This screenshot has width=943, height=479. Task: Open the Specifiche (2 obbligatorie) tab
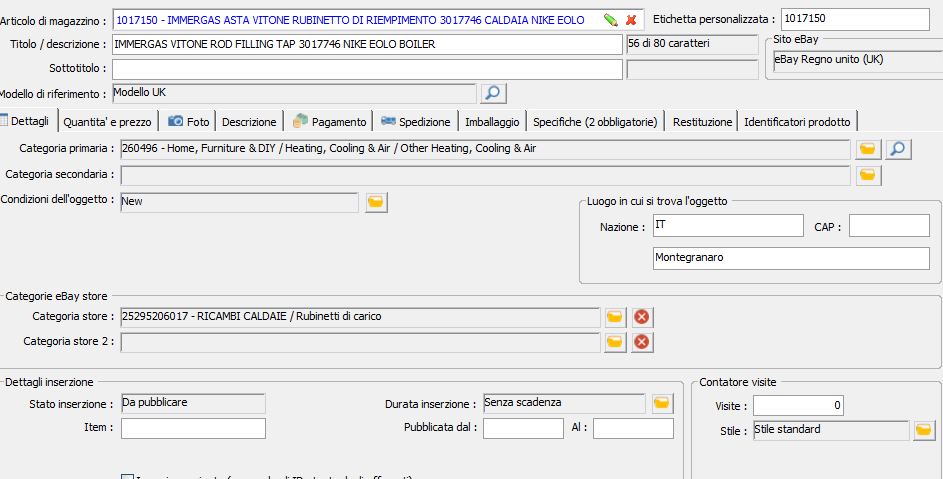pos(595,122)
